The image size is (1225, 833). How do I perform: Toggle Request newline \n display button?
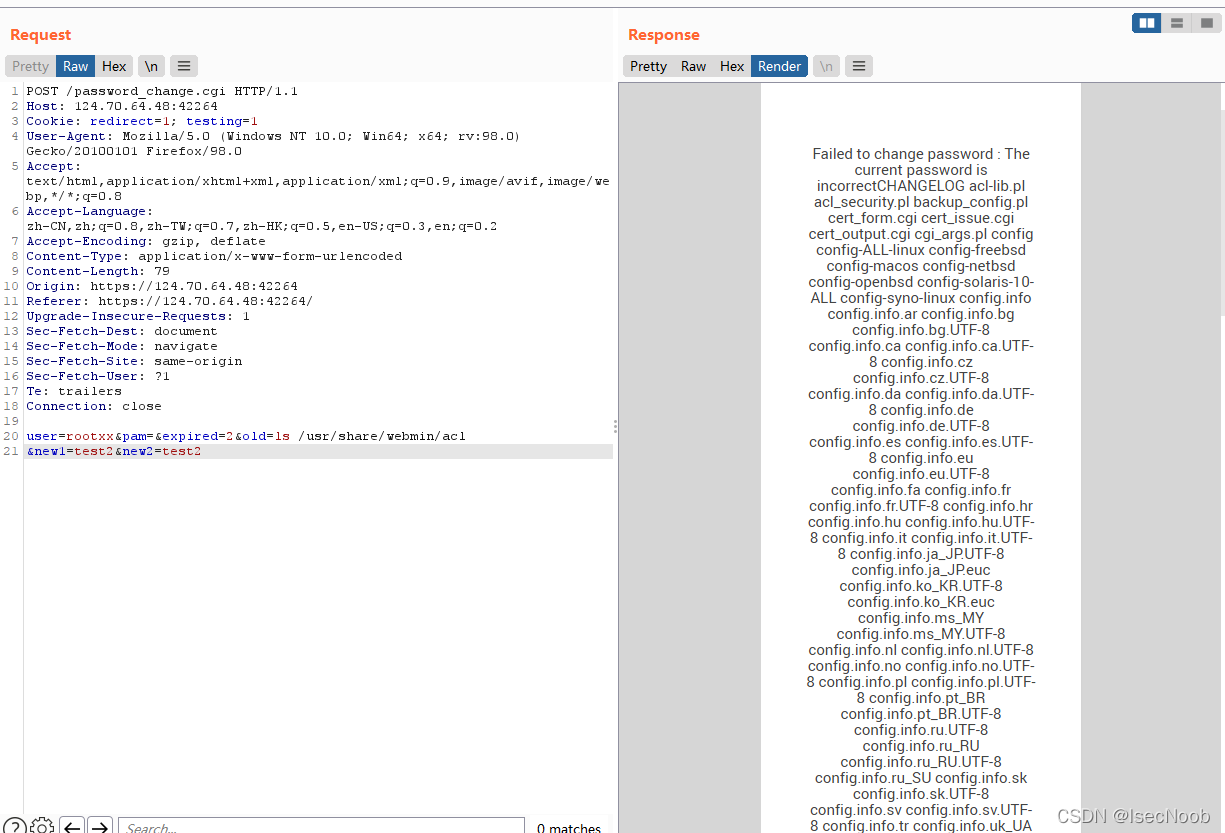click(x=151, y=66)
